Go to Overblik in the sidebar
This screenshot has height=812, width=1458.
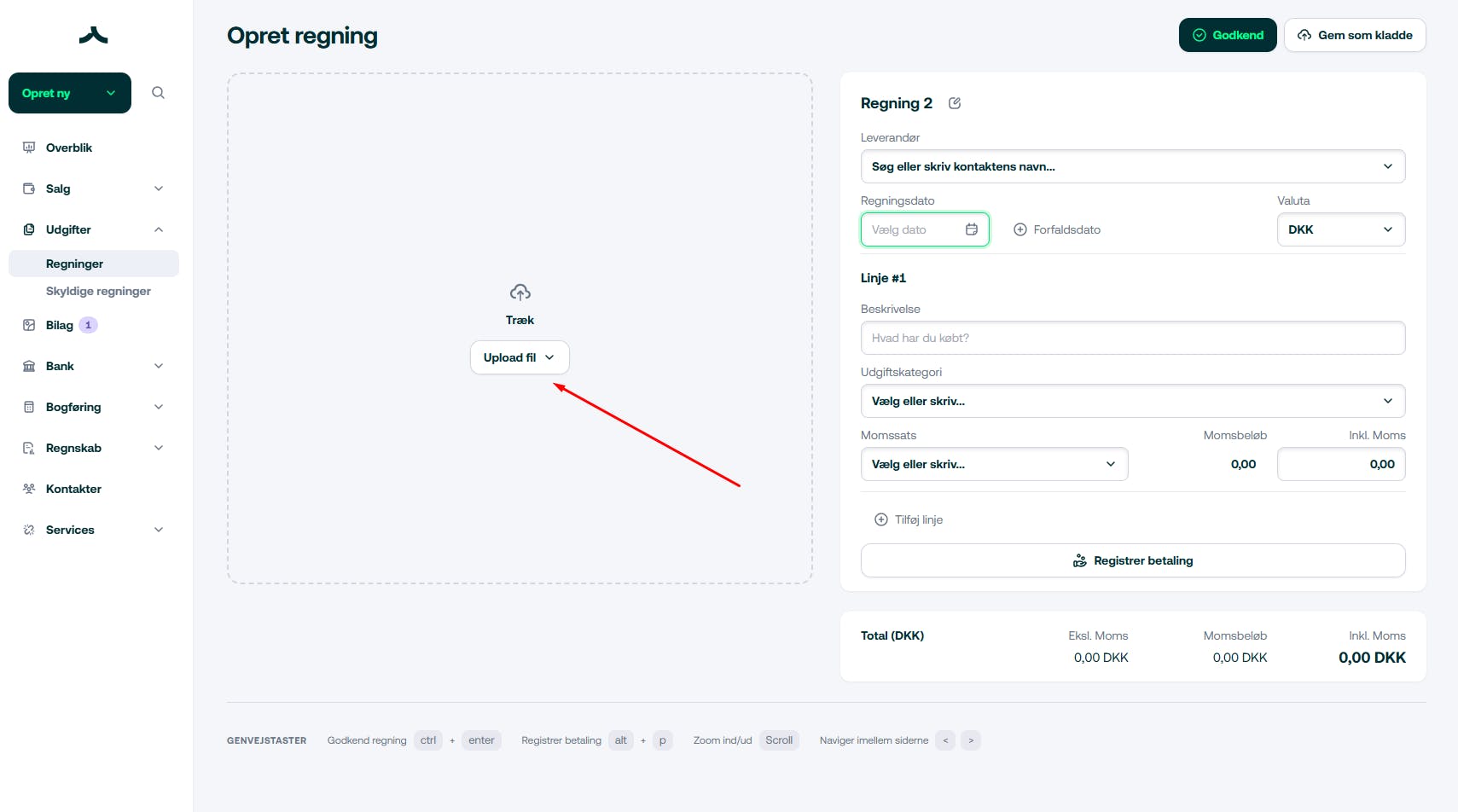click(69, 148)
